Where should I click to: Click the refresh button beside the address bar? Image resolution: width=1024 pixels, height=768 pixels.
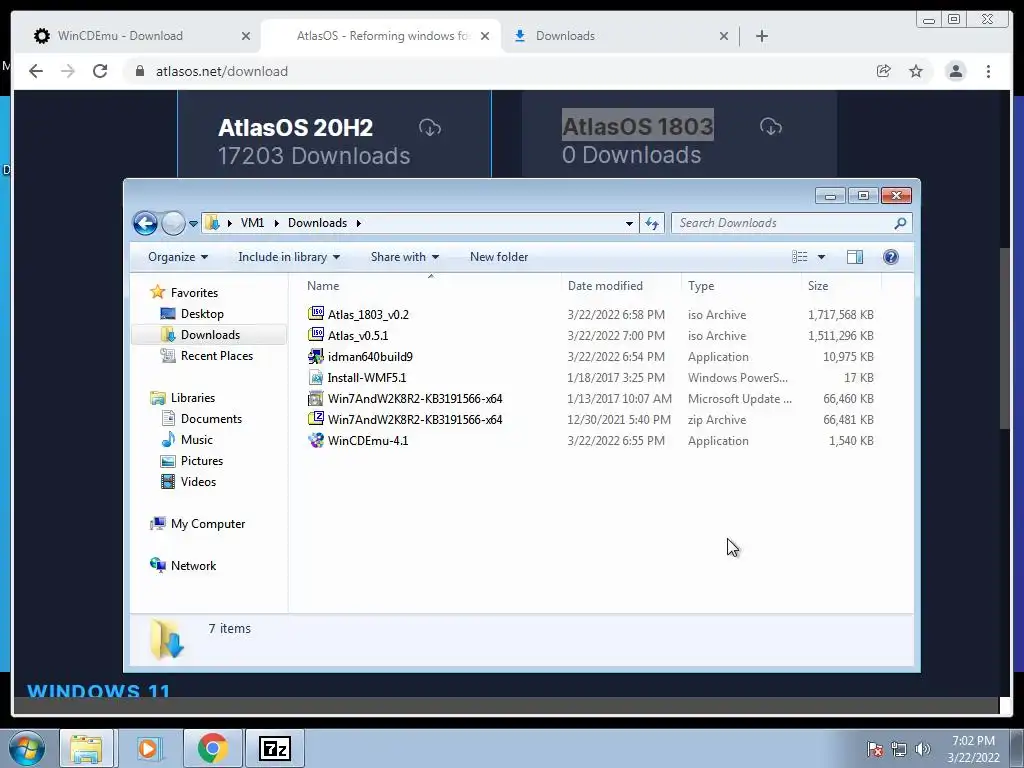pyautogui.click(x=652, y=223)
